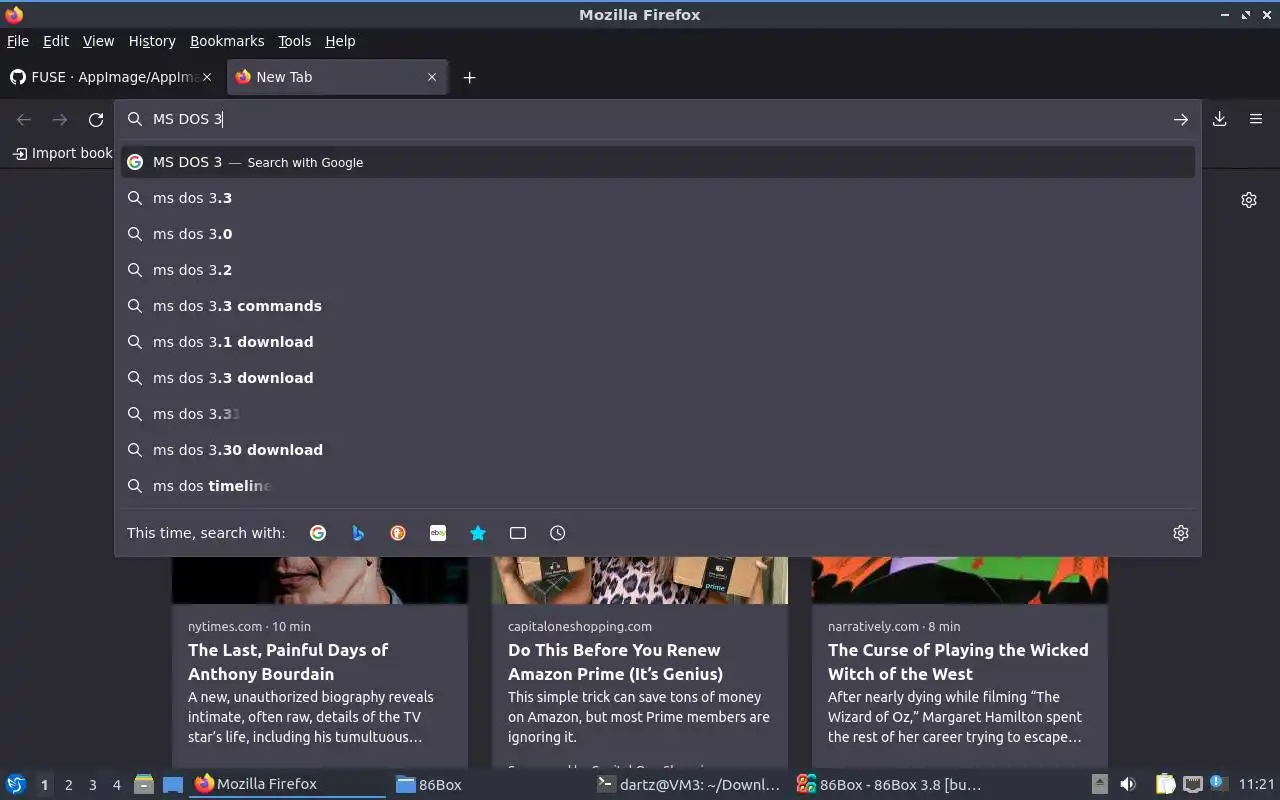Switch to the FUSE AppImage tab

point(112,77)
